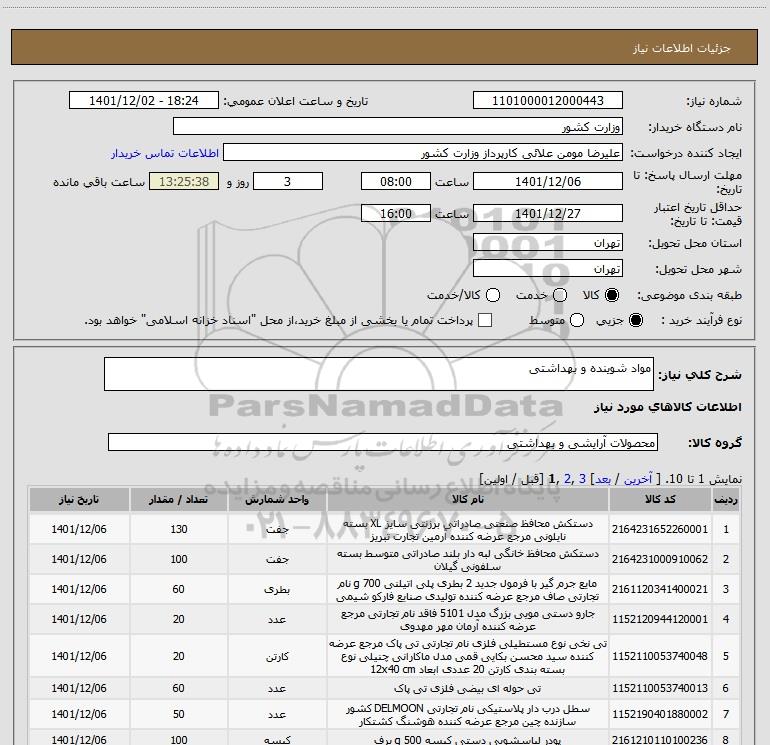770x745 pixels.
Task: Click the delivery city field تهران
Action: click(x=548, y=268)
